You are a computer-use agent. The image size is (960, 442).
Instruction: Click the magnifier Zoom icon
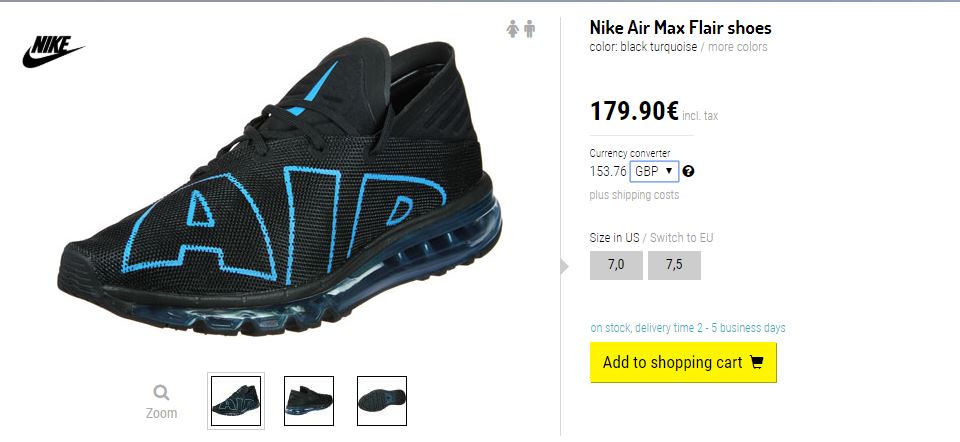162,392
